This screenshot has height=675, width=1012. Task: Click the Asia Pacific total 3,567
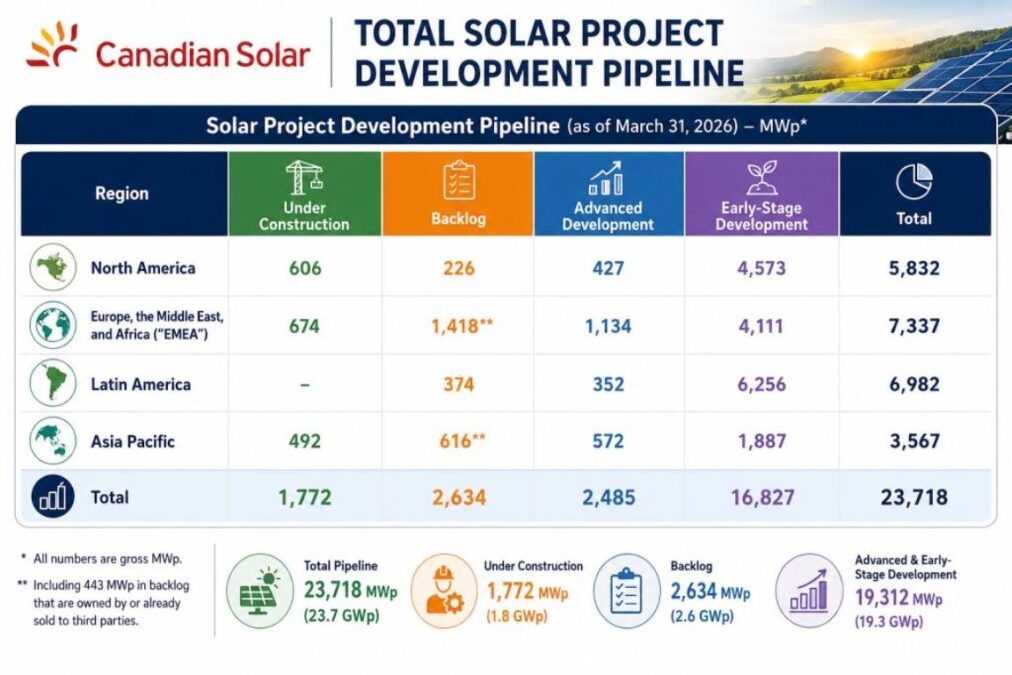(915, 441)
